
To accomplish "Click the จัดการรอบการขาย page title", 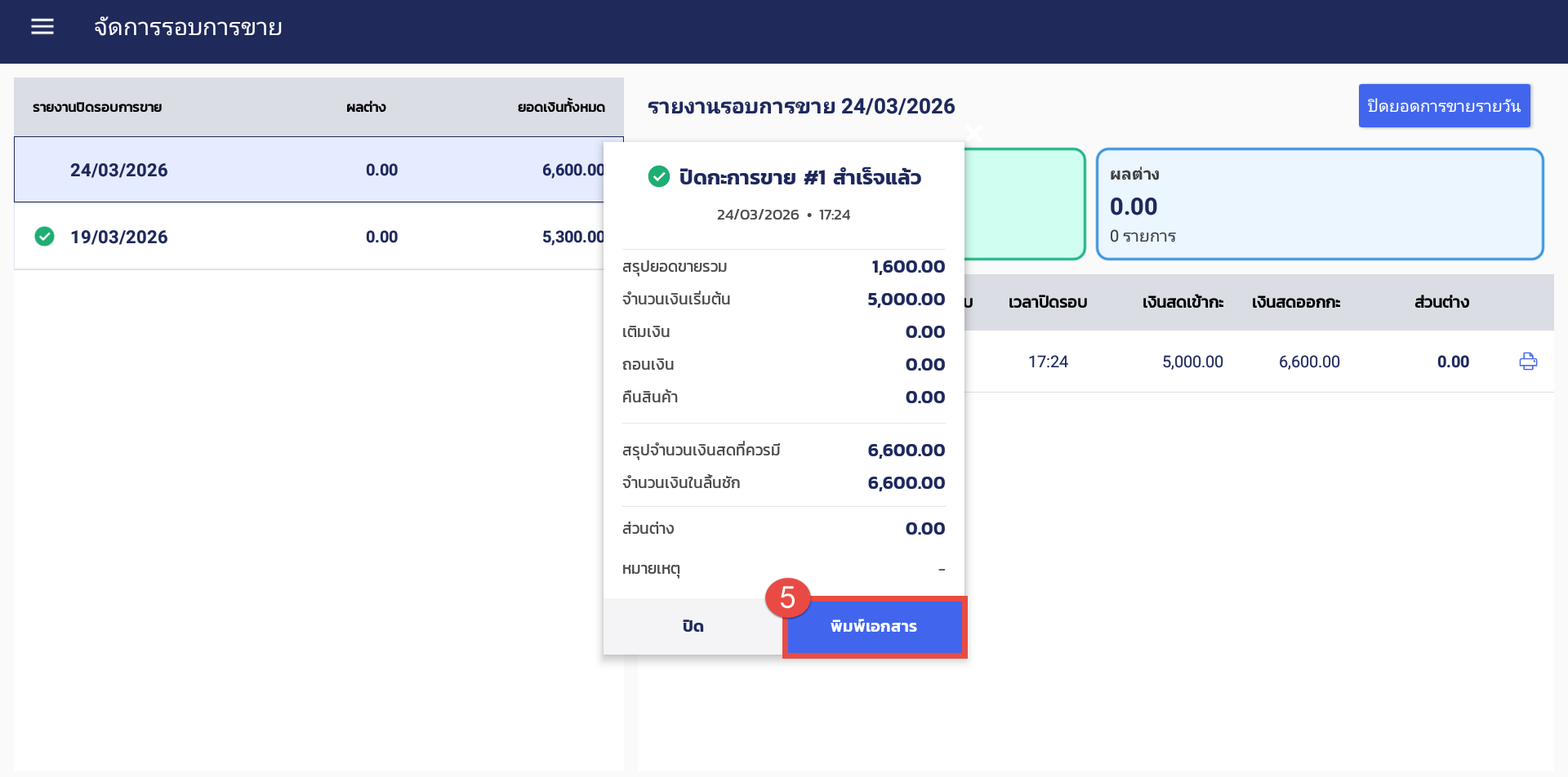I will (x=188, y=28).
